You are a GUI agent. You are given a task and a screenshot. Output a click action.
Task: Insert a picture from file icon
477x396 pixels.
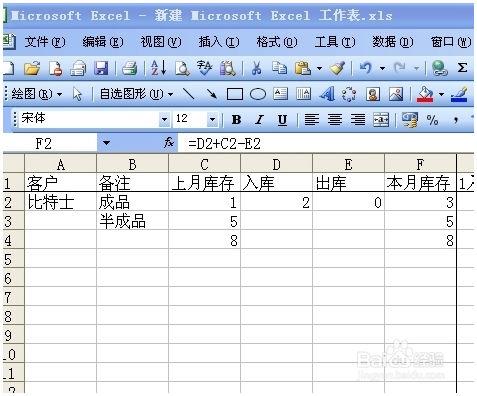pos(396,94)
